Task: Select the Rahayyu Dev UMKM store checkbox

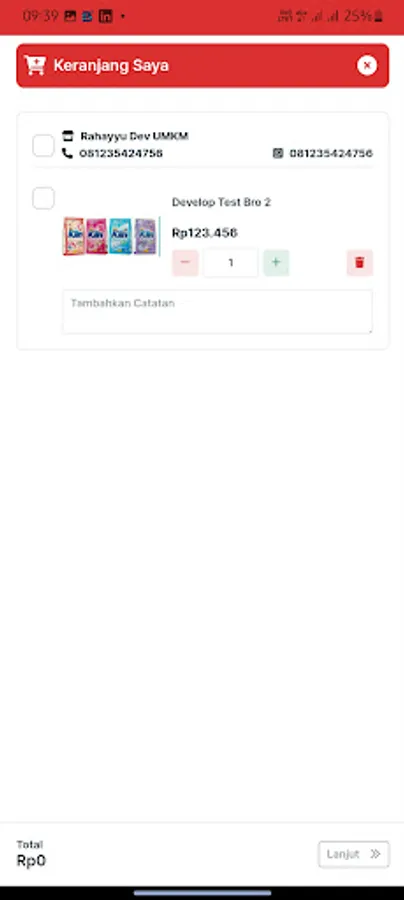Action: (x=43, y=145)
